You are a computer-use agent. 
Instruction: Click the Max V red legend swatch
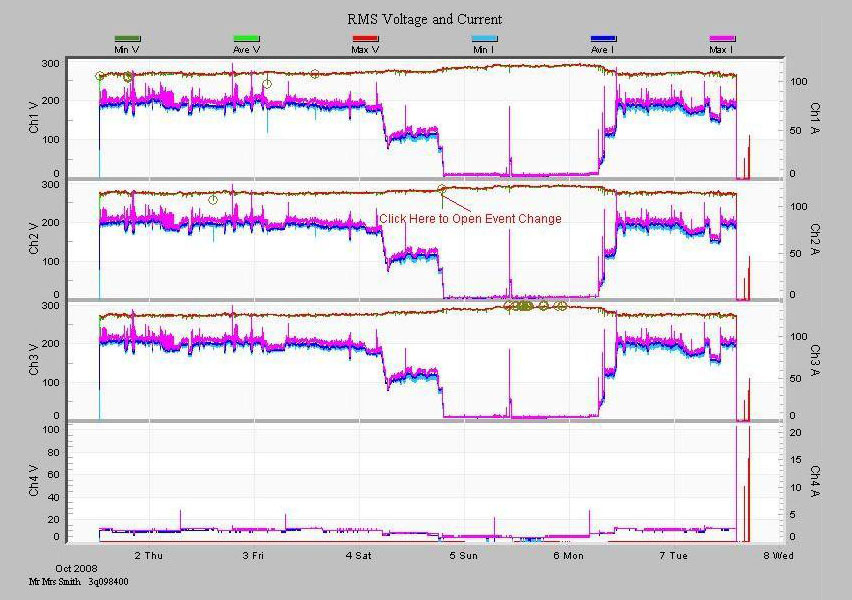pos(365,39)
